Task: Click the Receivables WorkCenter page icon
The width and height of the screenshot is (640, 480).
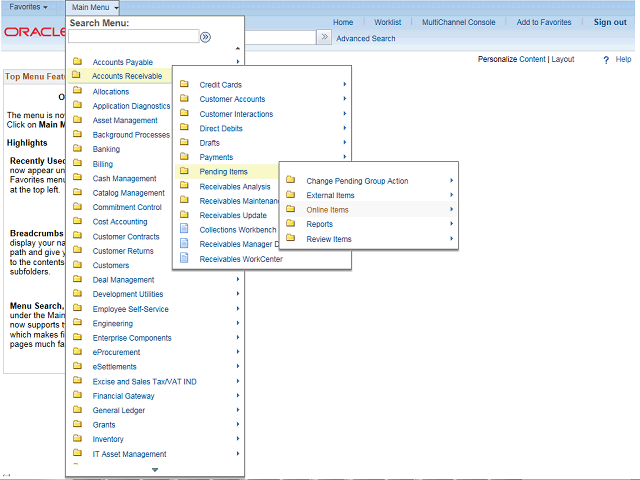Action: [x=184, y=258]
